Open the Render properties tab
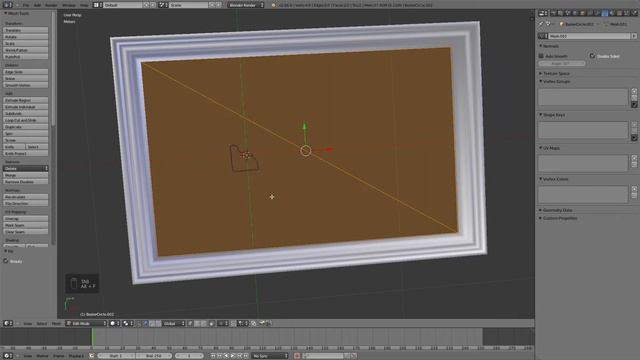Screen dimensions: 640x360 pos(553,13)
